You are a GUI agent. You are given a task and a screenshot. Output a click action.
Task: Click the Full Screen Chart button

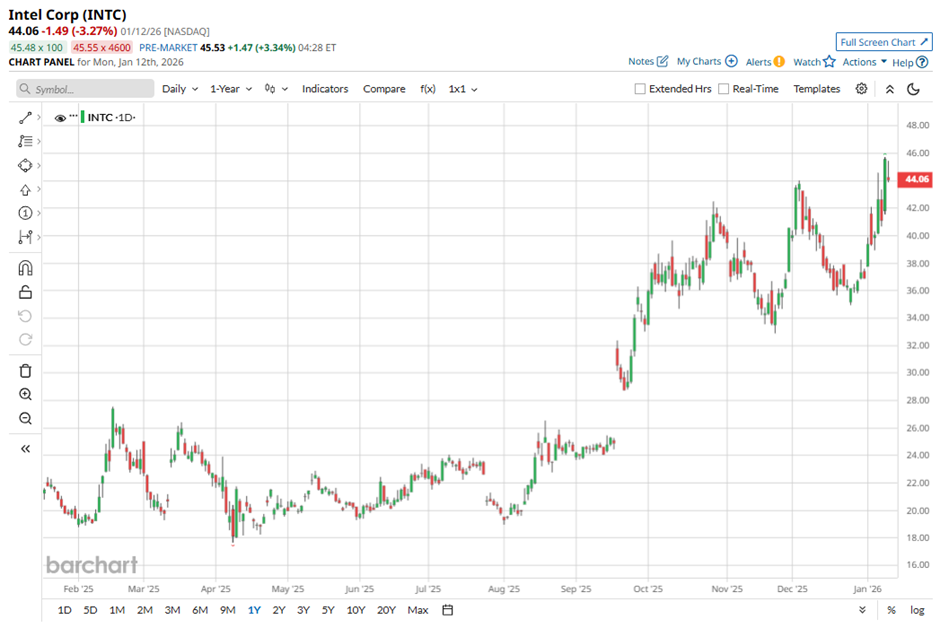pyautogui.click(x=884, y=42)
